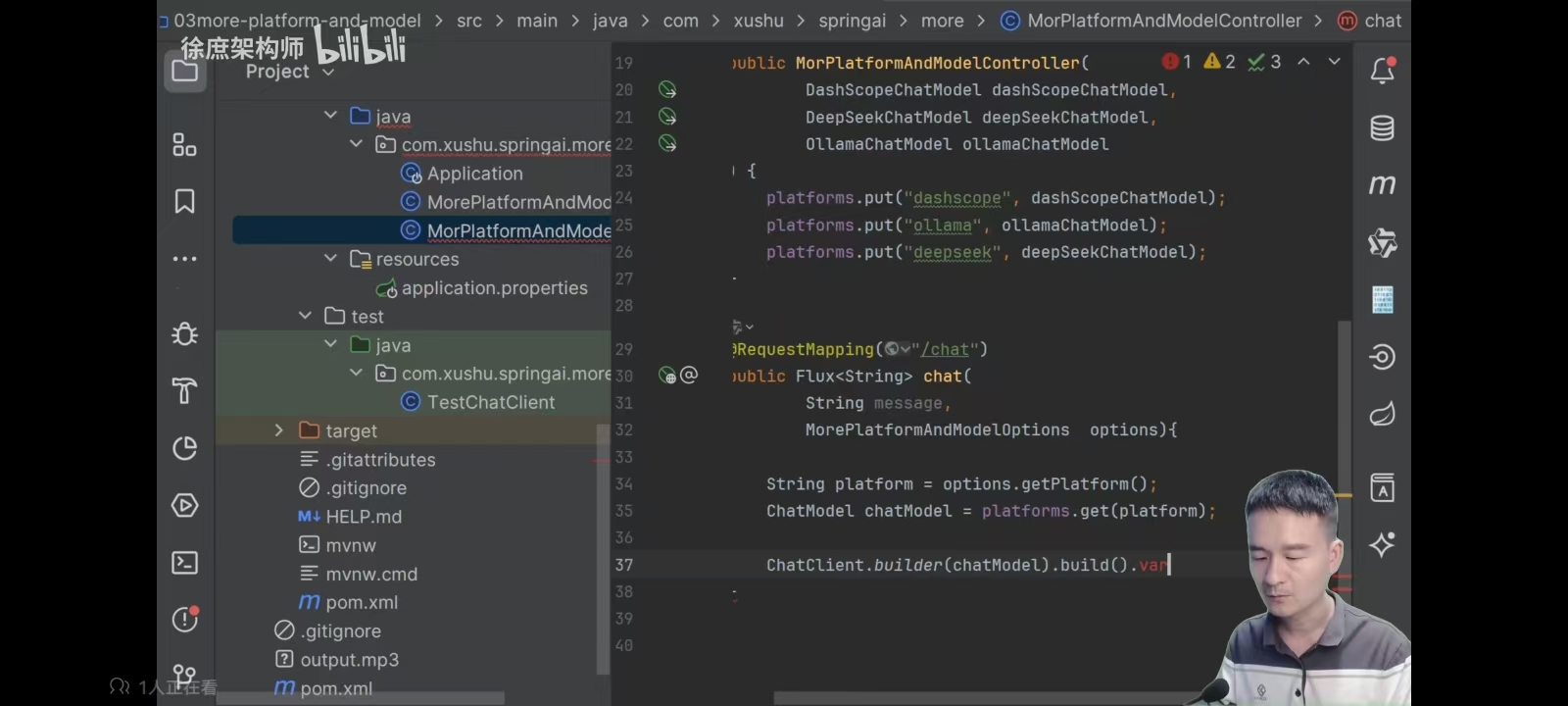Open the Problems tool window
Viewport: 1568px width, 706px height.
point(184,619)
